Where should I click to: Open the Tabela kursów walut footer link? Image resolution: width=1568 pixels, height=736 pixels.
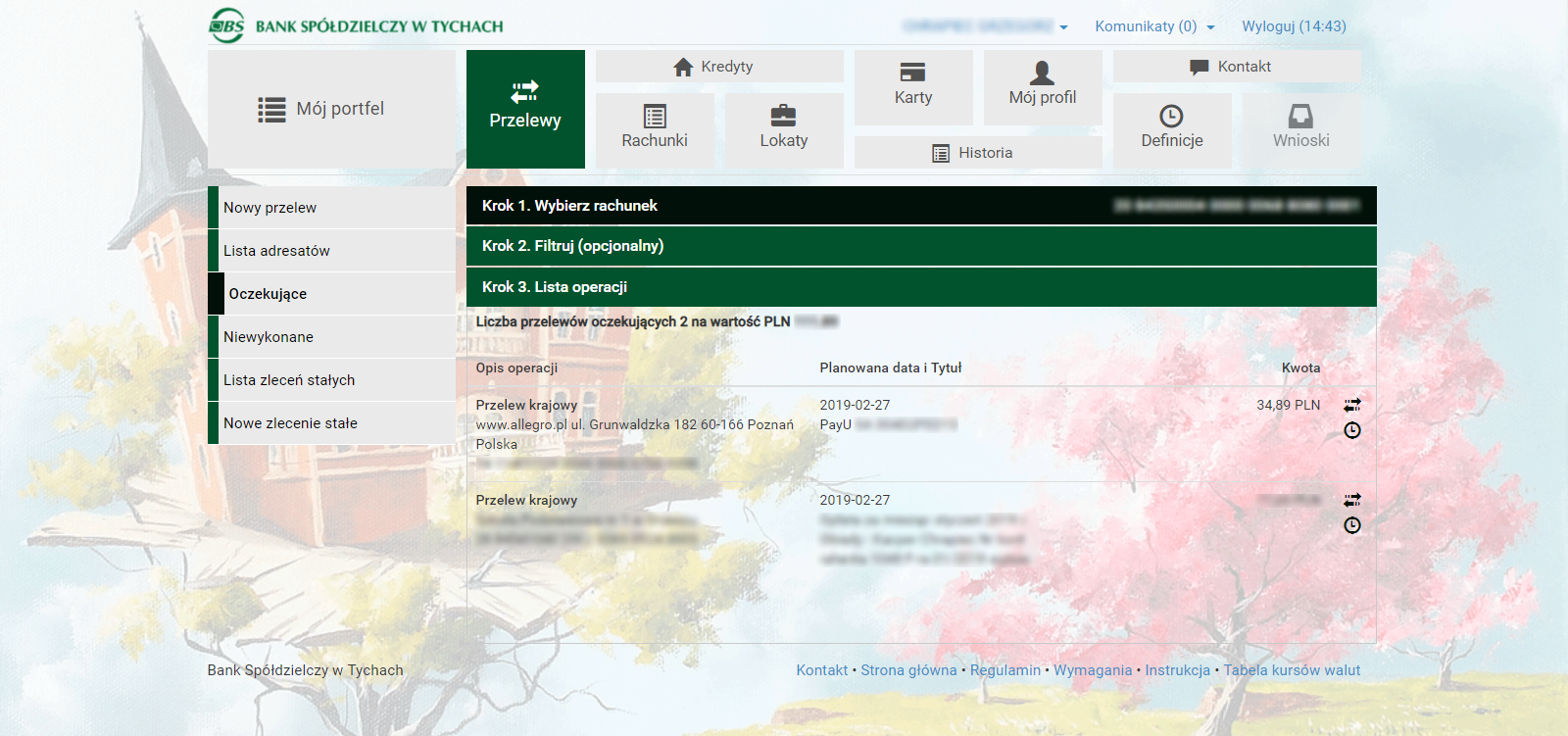point(1292,670)
